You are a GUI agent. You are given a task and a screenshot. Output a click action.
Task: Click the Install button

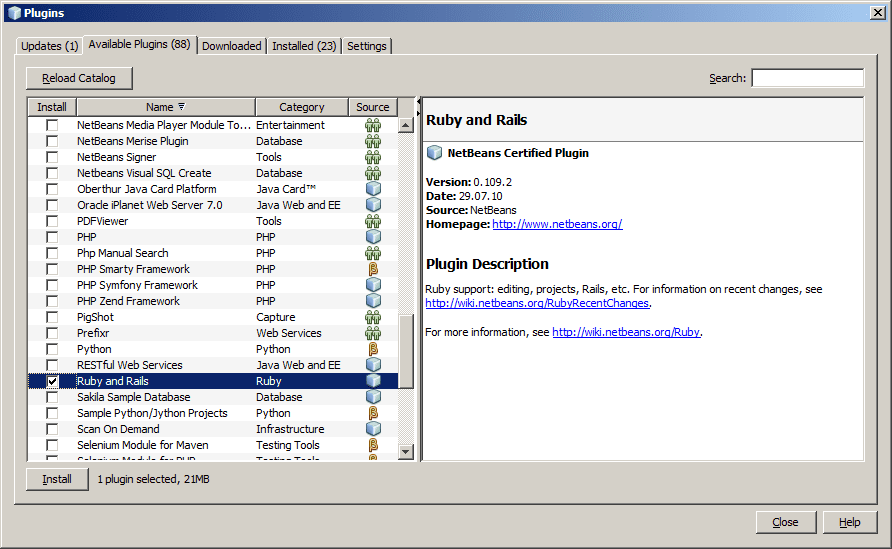tap(57, 479)
